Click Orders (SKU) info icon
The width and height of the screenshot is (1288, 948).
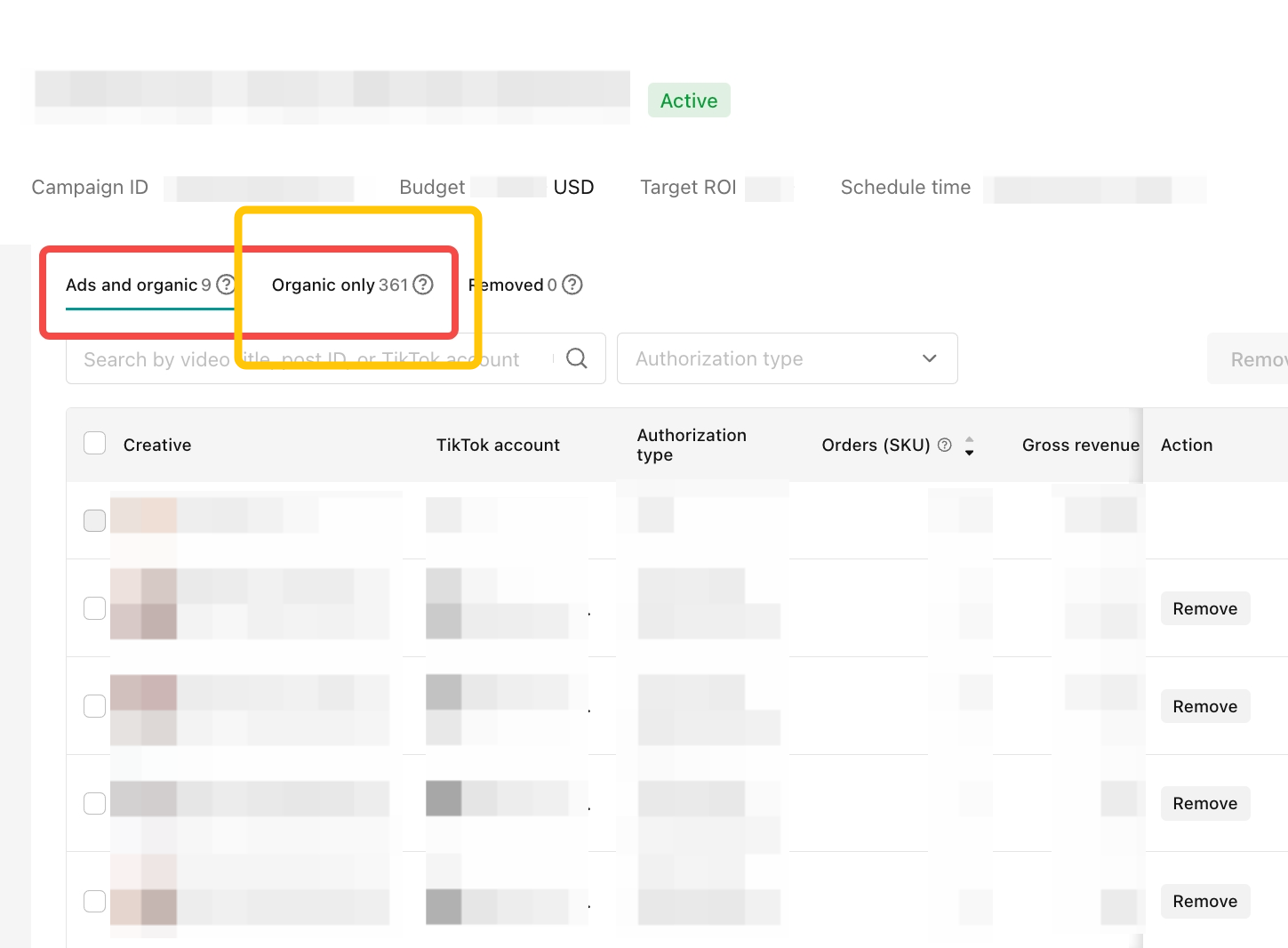(945, 445)
